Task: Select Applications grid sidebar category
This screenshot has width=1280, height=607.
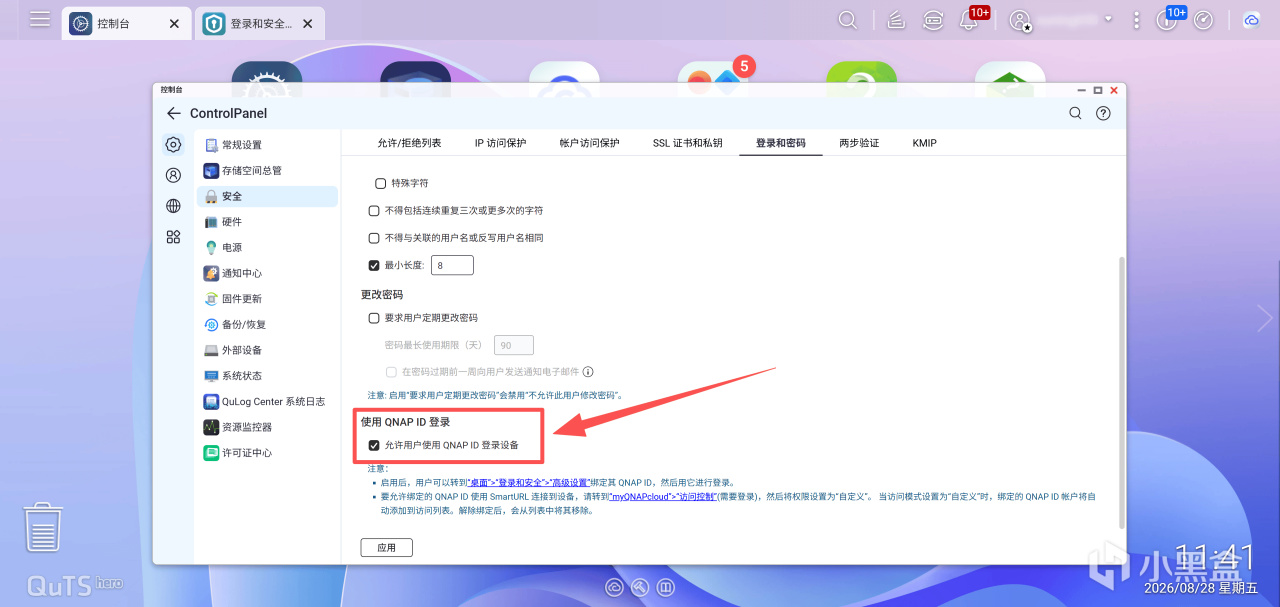Action: [x=173, y=237]
